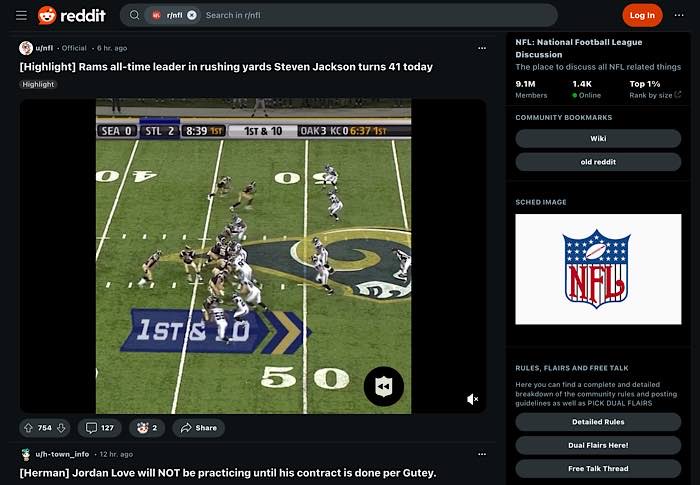The height and width of the screenshot is (485, 700).
Task: Open the top-right three-dot menu
Action: 679,15
